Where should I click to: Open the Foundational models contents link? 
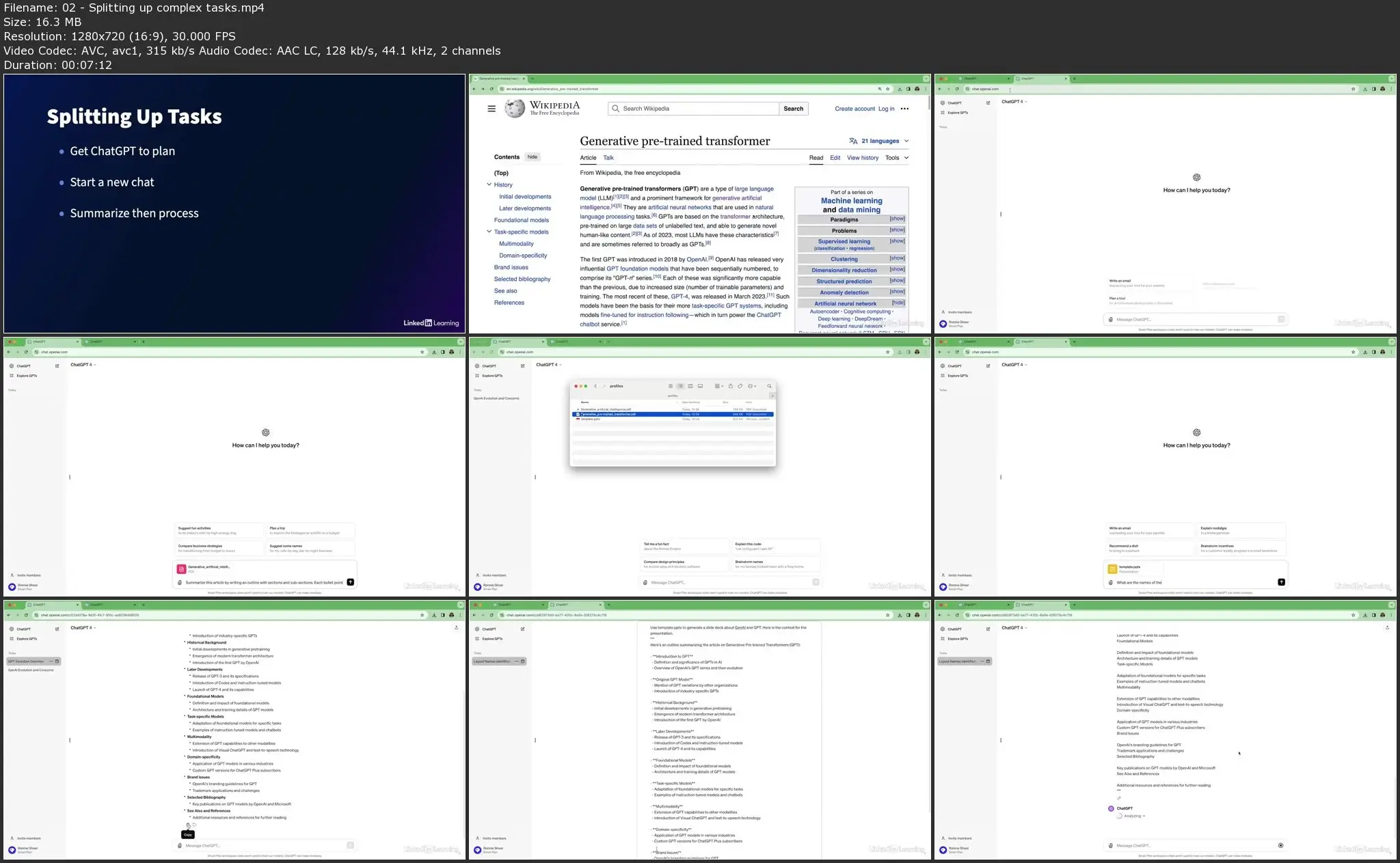521,220
